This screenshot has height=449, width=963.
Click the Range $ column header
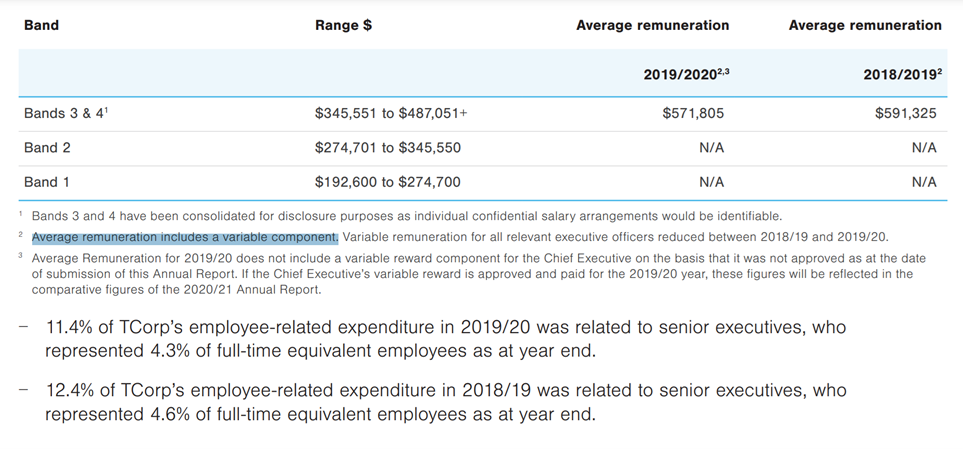343,25
